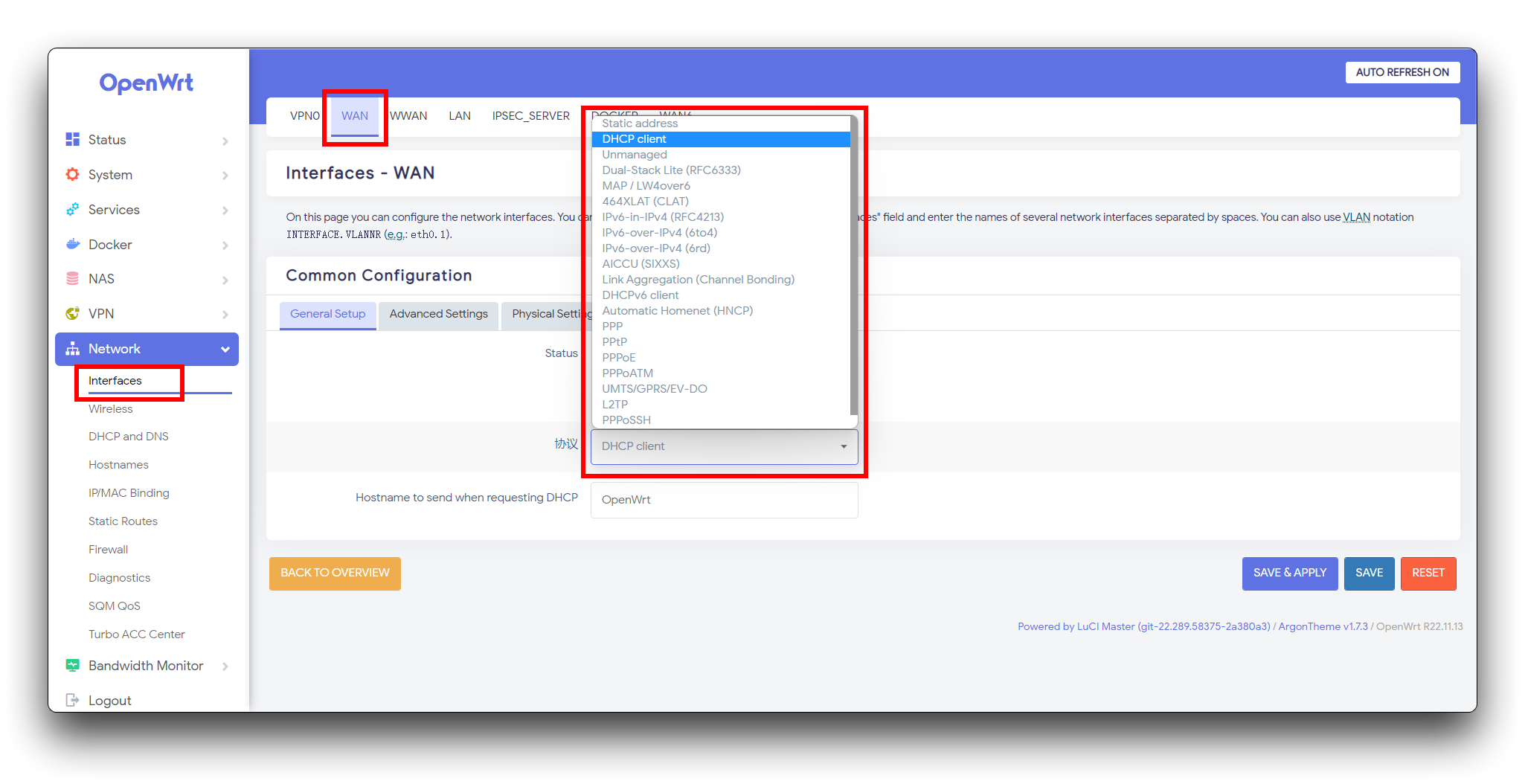Open the LAN interface tab
This screenshot has width=1525, height=784.
point(460,116)
